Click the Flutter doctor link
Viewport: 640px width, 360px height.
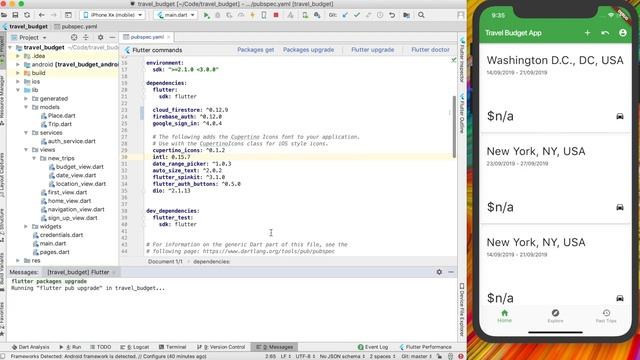(x=430, y=50)
